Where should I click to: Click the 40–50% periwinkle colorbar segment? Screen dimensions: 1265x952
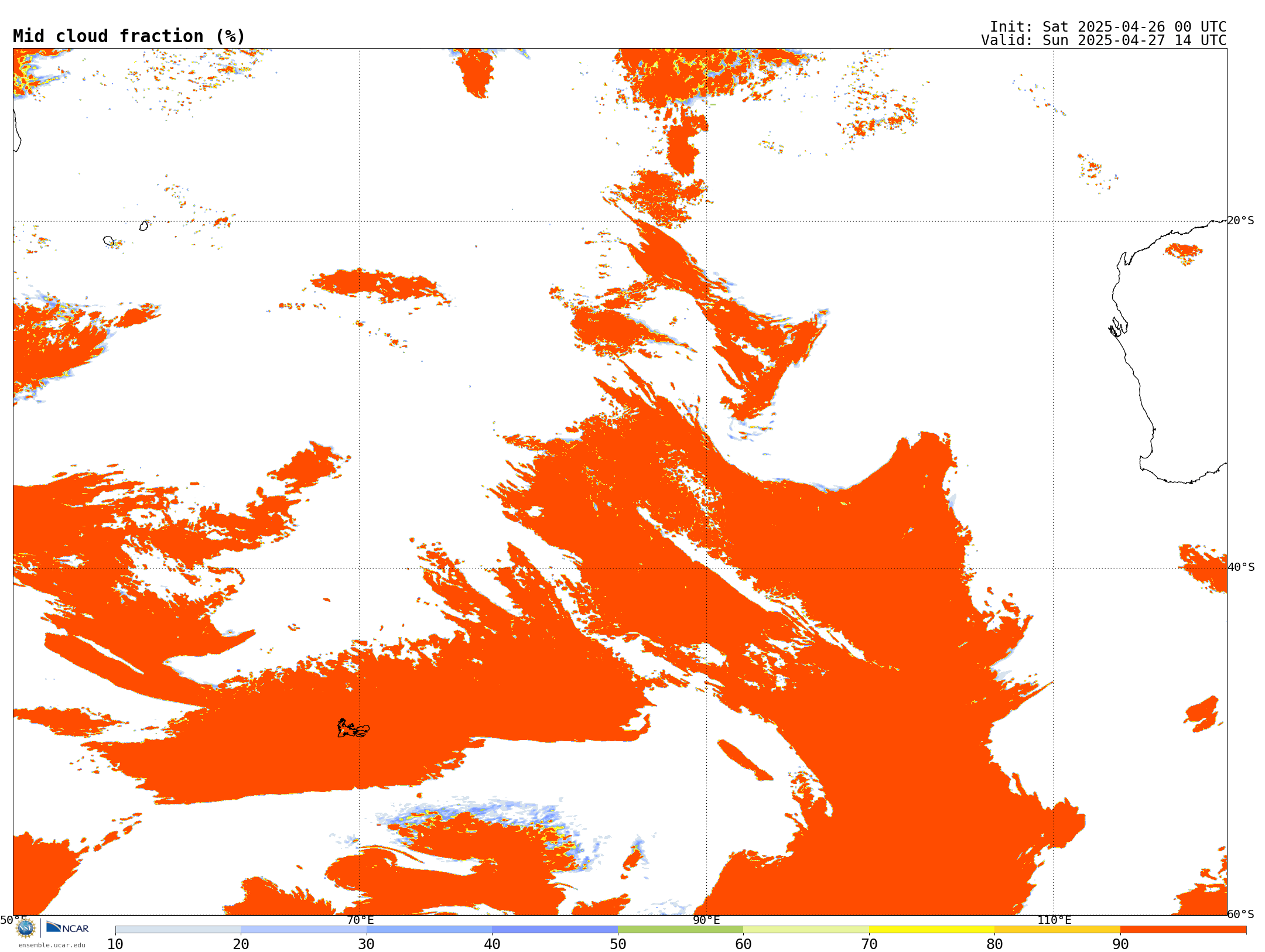[555, 930]
